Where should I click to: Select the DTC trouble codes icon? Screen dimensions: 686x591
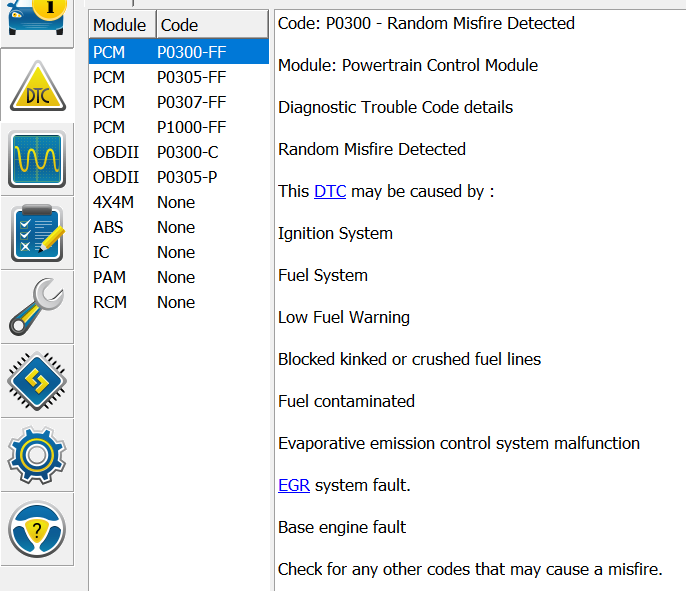click(37, 87)
